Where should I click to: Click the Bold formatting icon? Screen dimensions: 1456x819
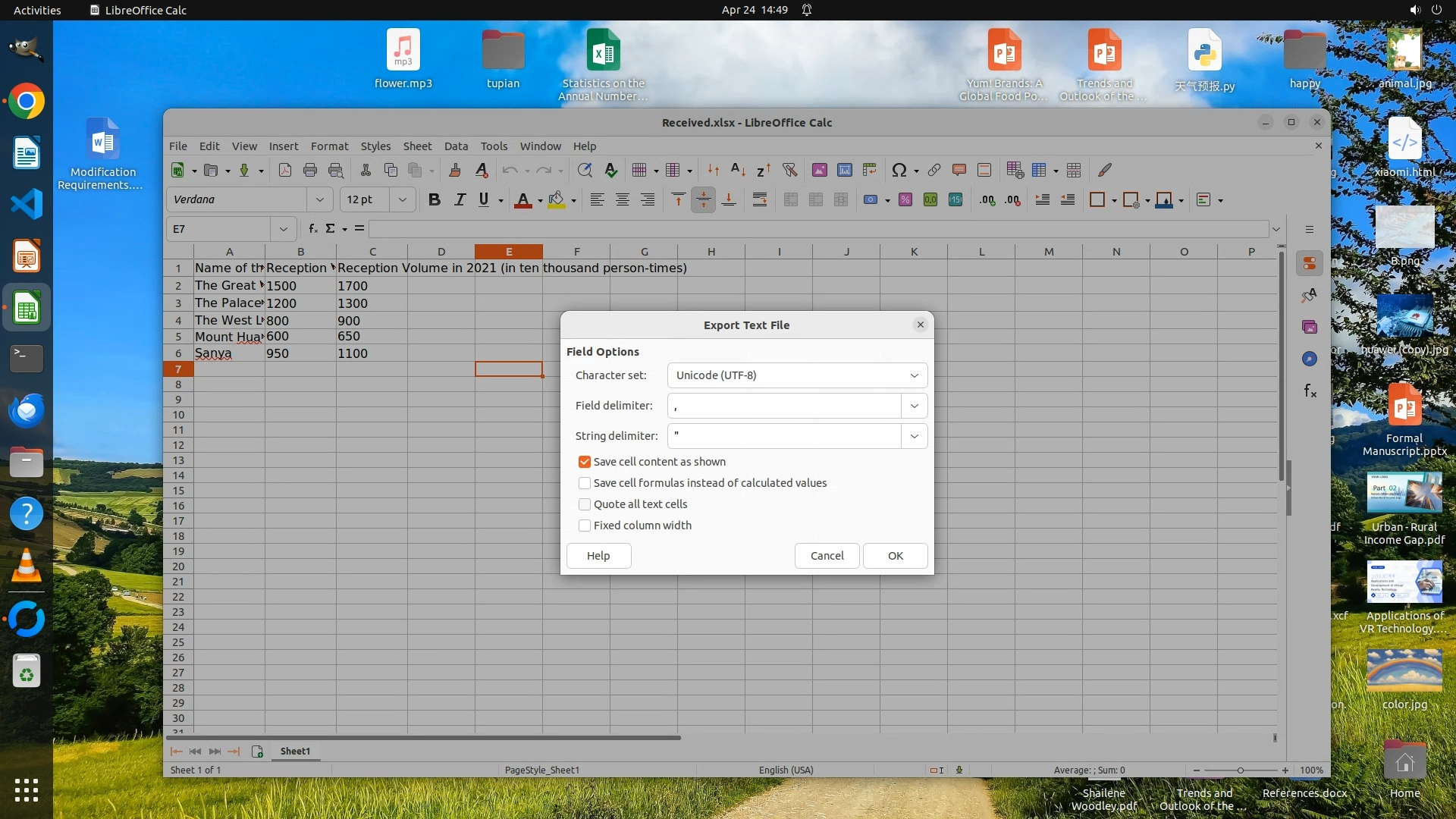tap(434, 200)
